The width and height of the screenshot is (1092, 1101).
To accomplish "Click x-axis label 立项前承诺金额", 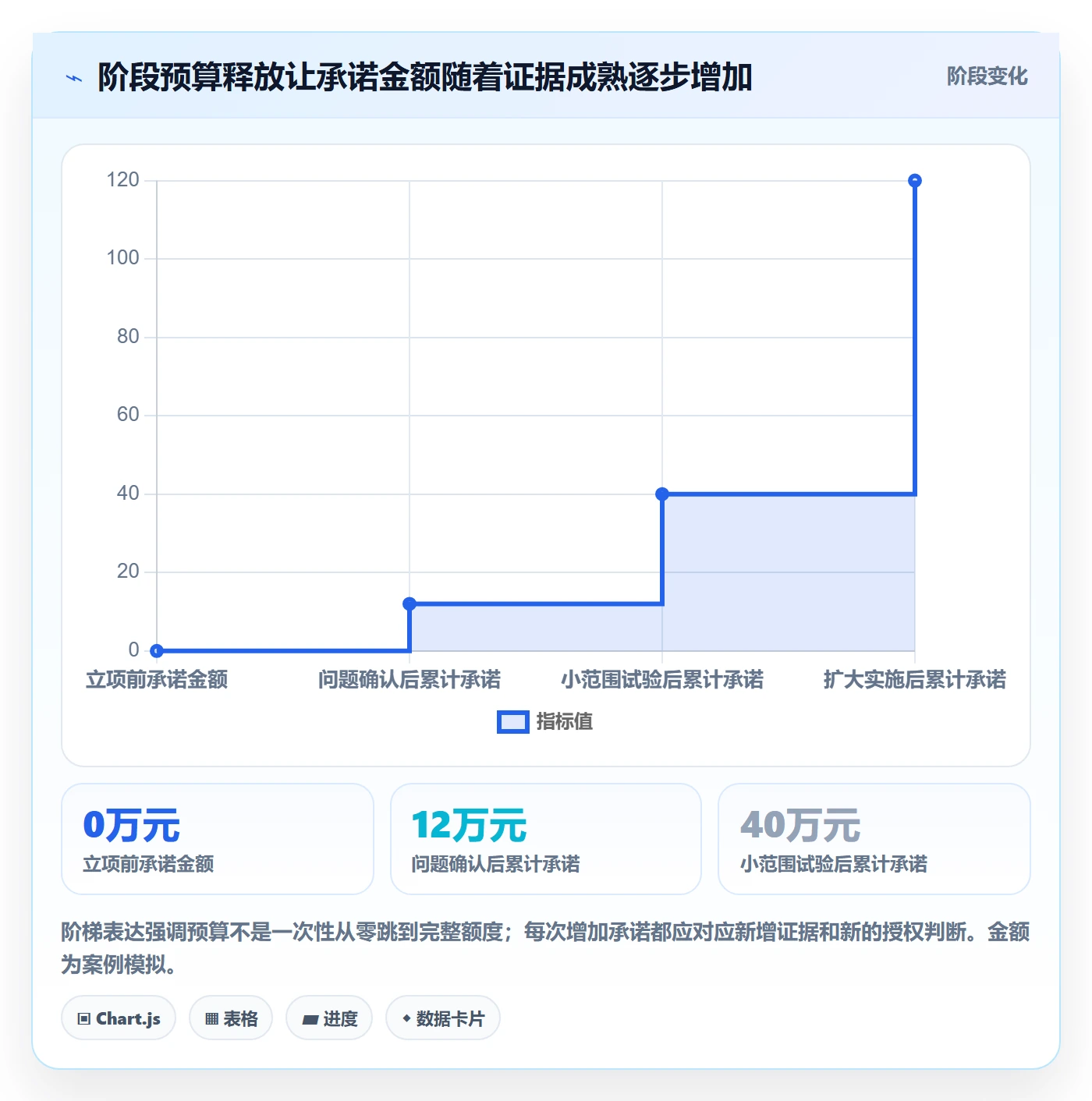I will click(x=157, y=680).
